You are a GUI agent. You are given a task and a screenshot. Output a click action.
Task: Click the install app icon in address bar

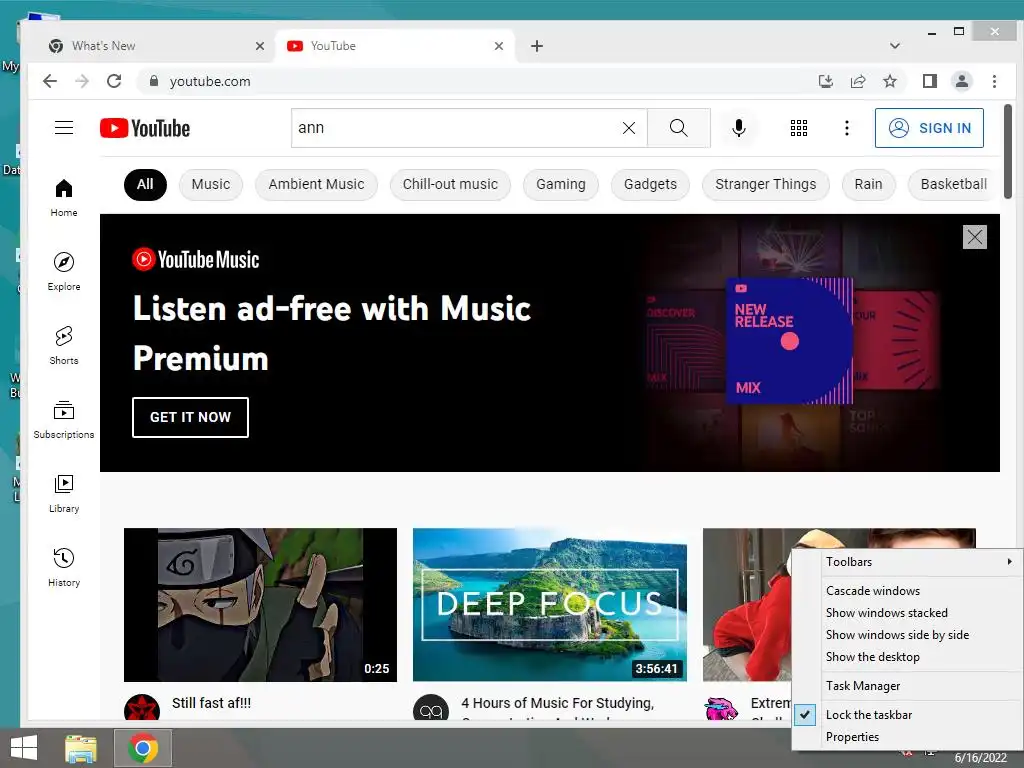coord(825,81)
